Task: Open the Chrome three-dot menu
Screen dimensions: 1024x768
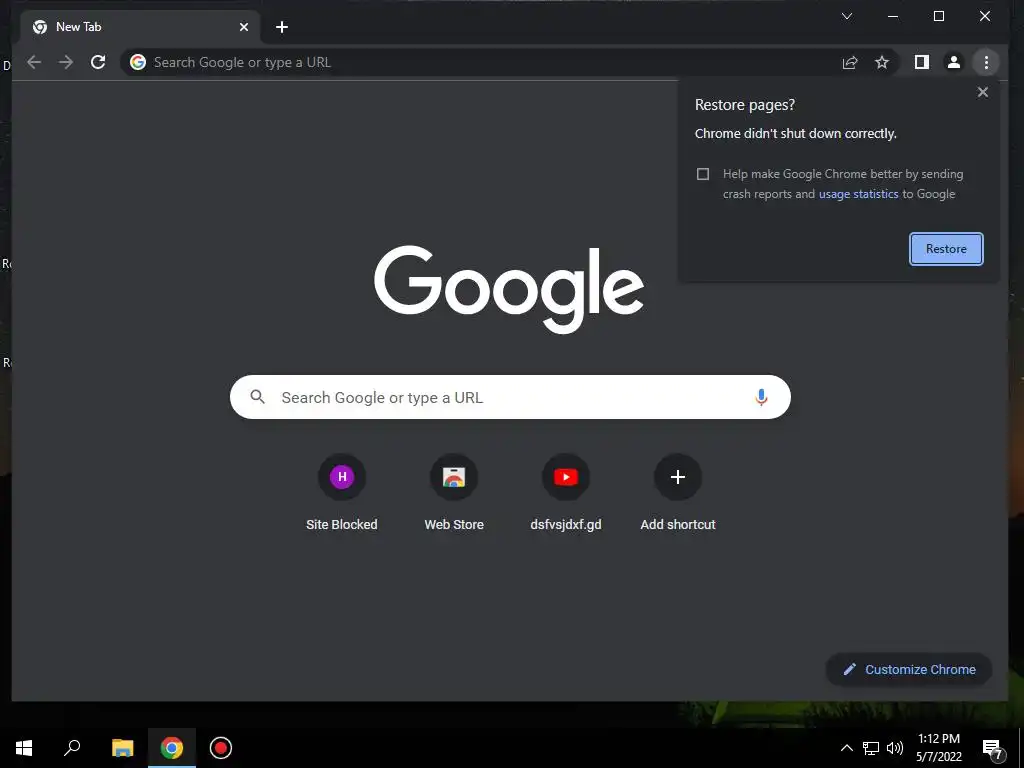Action: tap(986, 62)
